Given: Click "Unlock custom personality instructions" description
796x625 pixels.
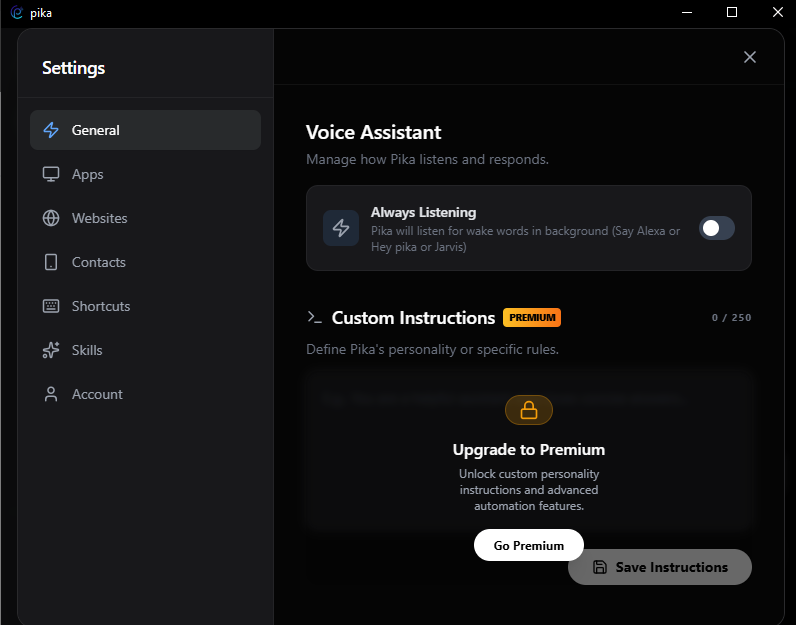Looking at the screenshot, I should click(x=528, y=490).
